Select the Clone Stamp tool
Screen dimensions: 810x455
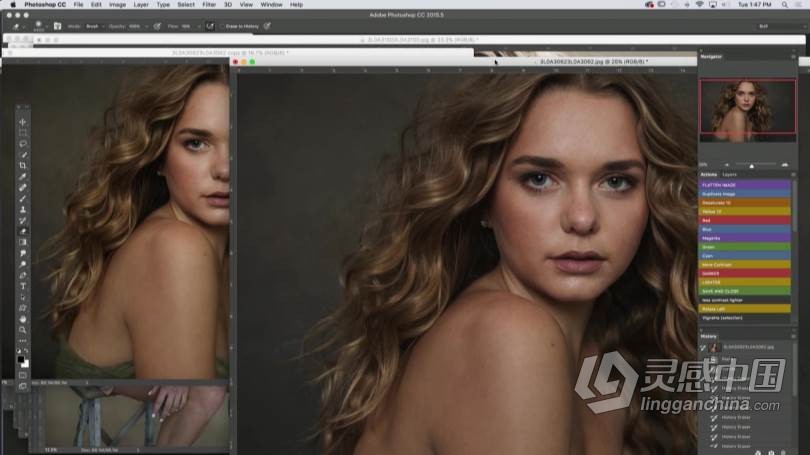23,210
